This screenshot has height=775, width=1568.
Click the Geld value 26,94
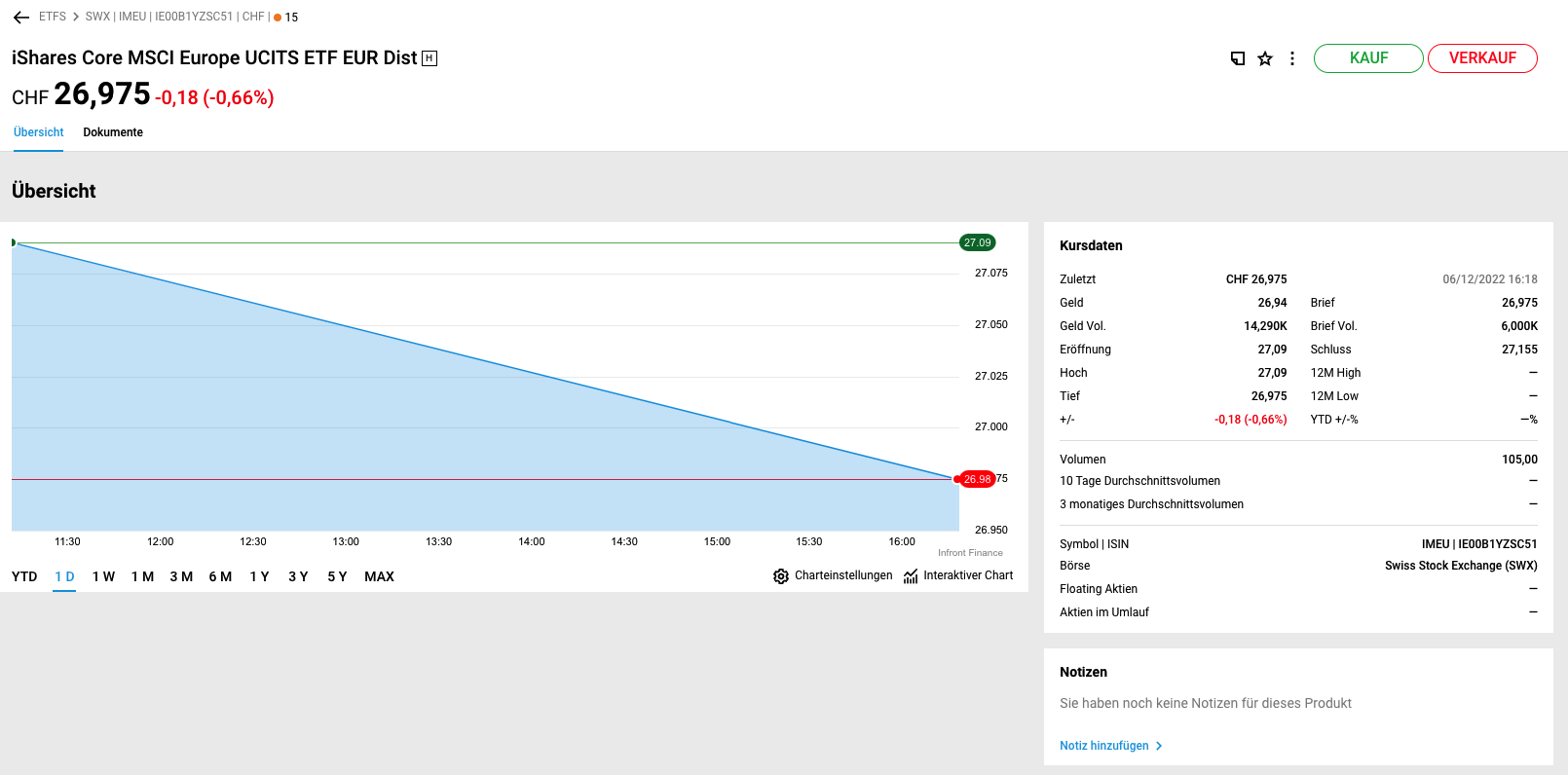[x=1272, y=303]
